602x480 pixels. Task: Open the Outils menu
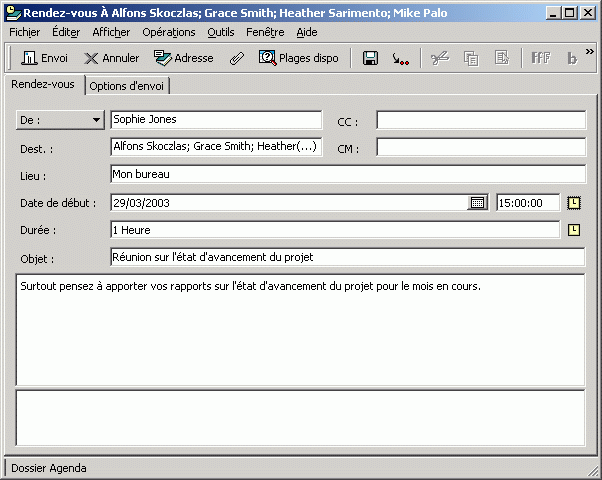[x=221, y=32]
